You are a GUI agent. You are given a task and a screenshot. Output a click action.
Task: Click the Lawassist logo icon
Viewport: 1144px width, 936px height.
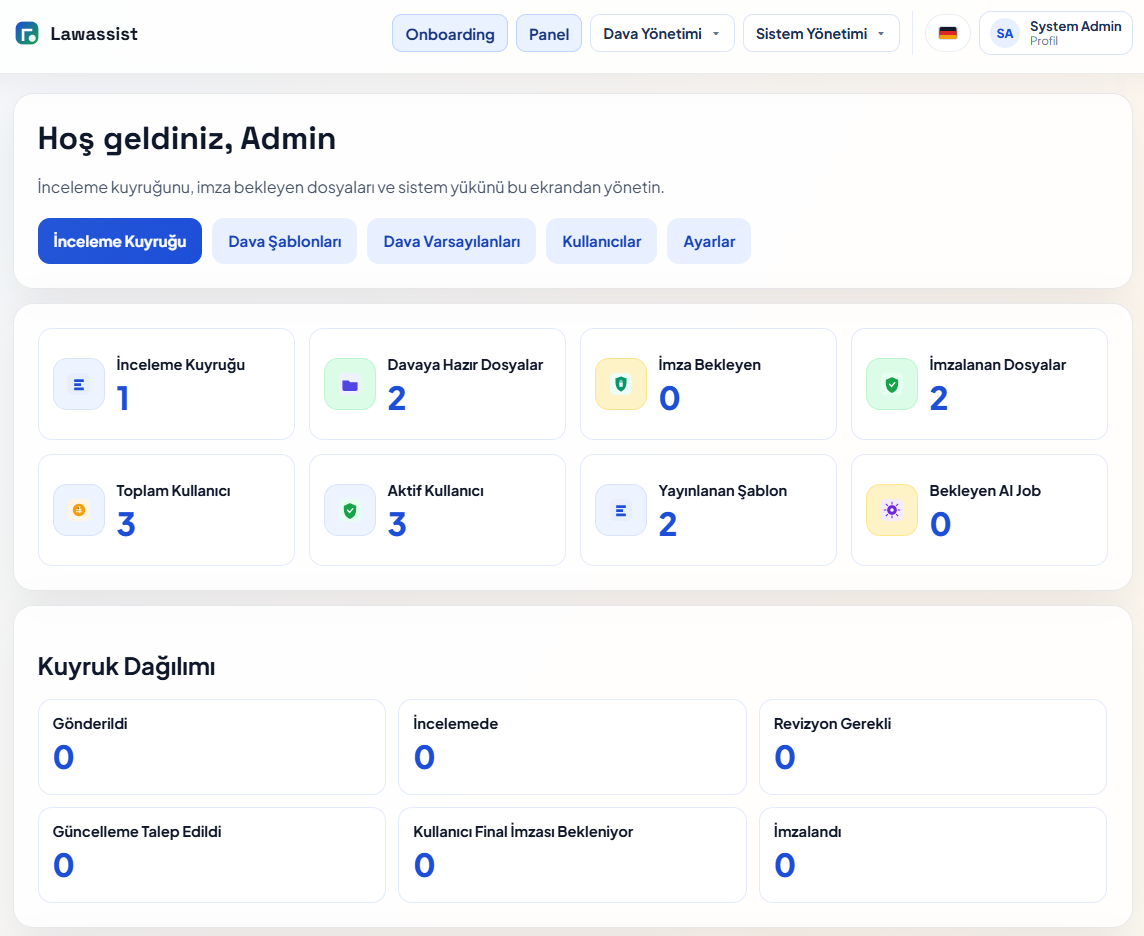26,33
